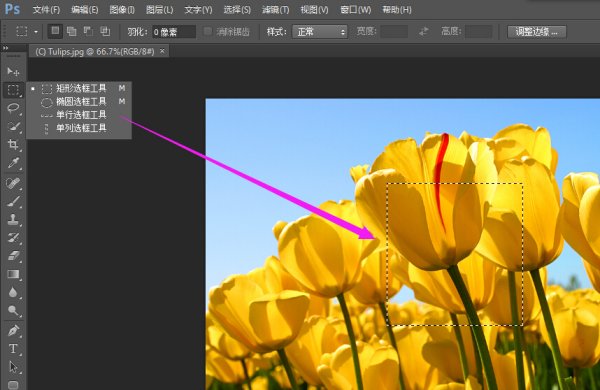
Task: Click the 羽化 feather input field
Action: pyautogui.click(x=174, y=32)
